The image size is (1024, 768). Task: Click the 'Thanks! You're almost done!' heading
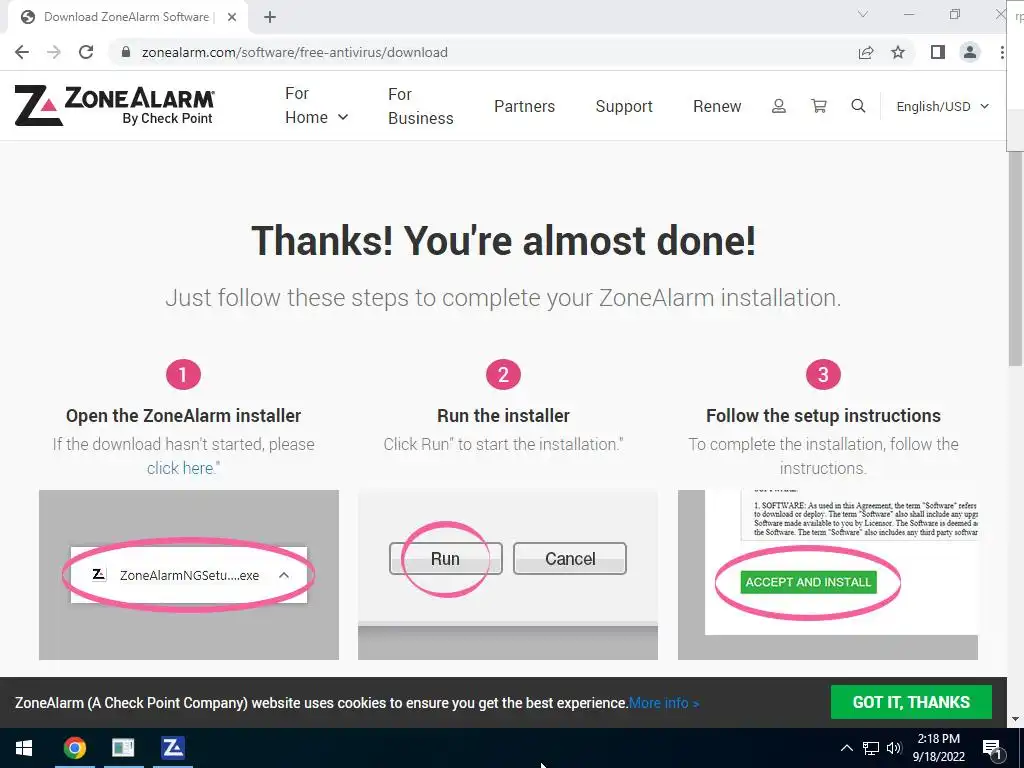(x=504, y=241)
